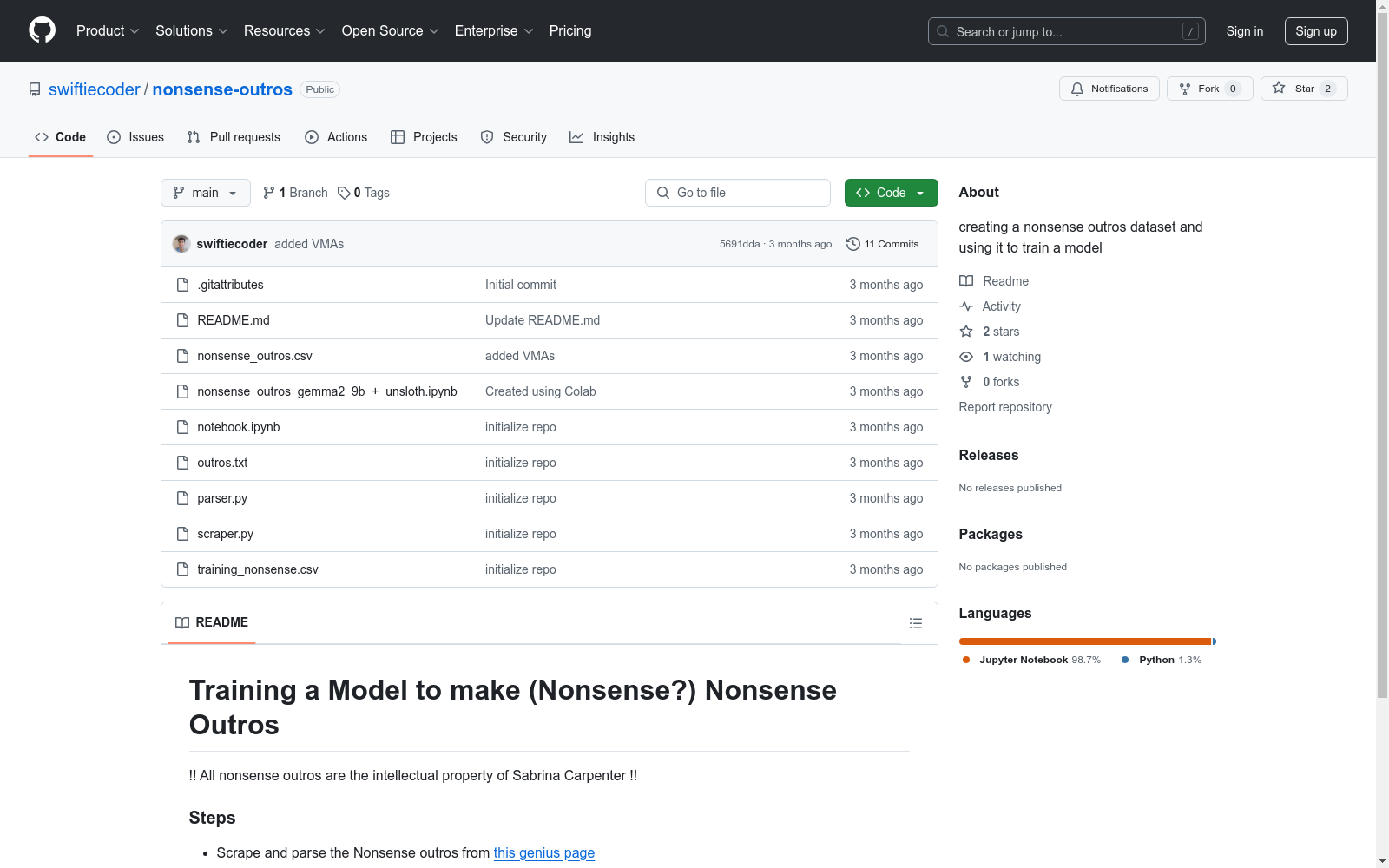Click the fork icon in Fork button

point(1185,89)
